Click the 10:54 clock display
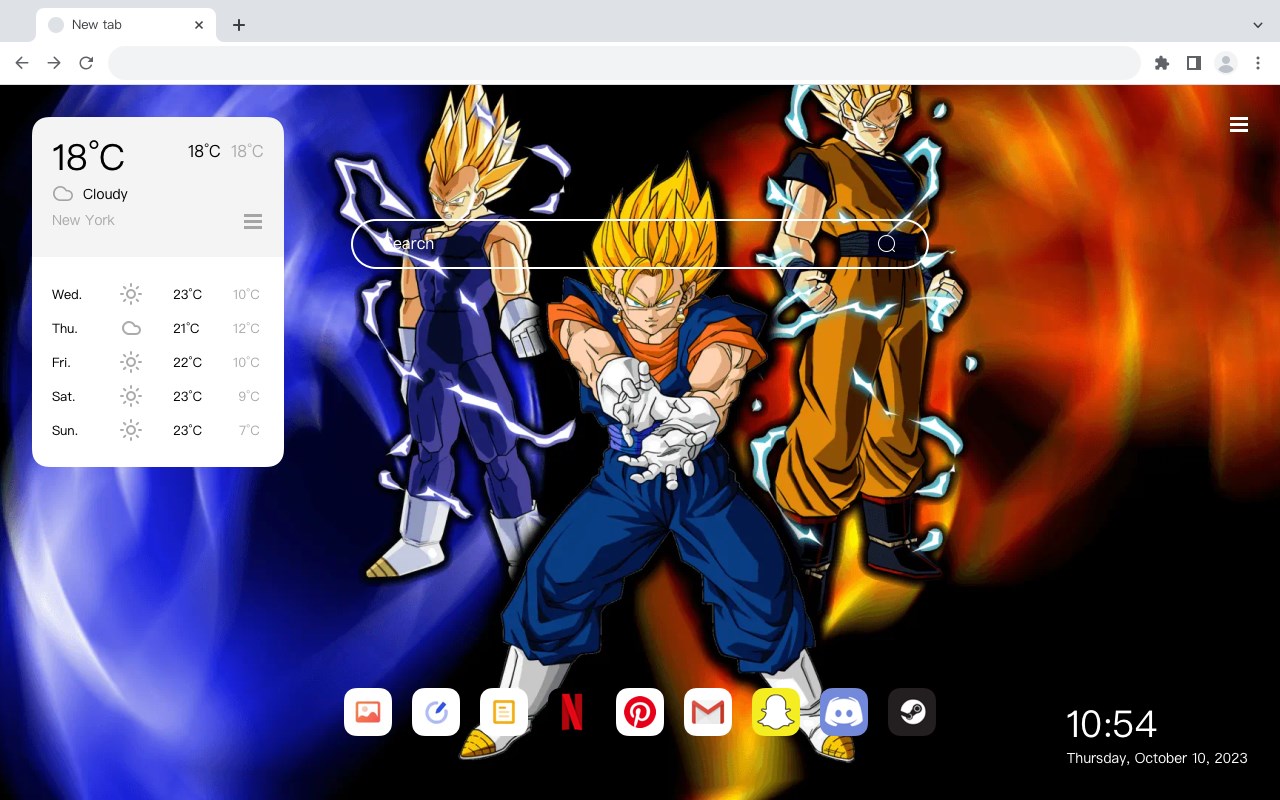Viewport: 1280px width, 800px height. [1111, 724]
